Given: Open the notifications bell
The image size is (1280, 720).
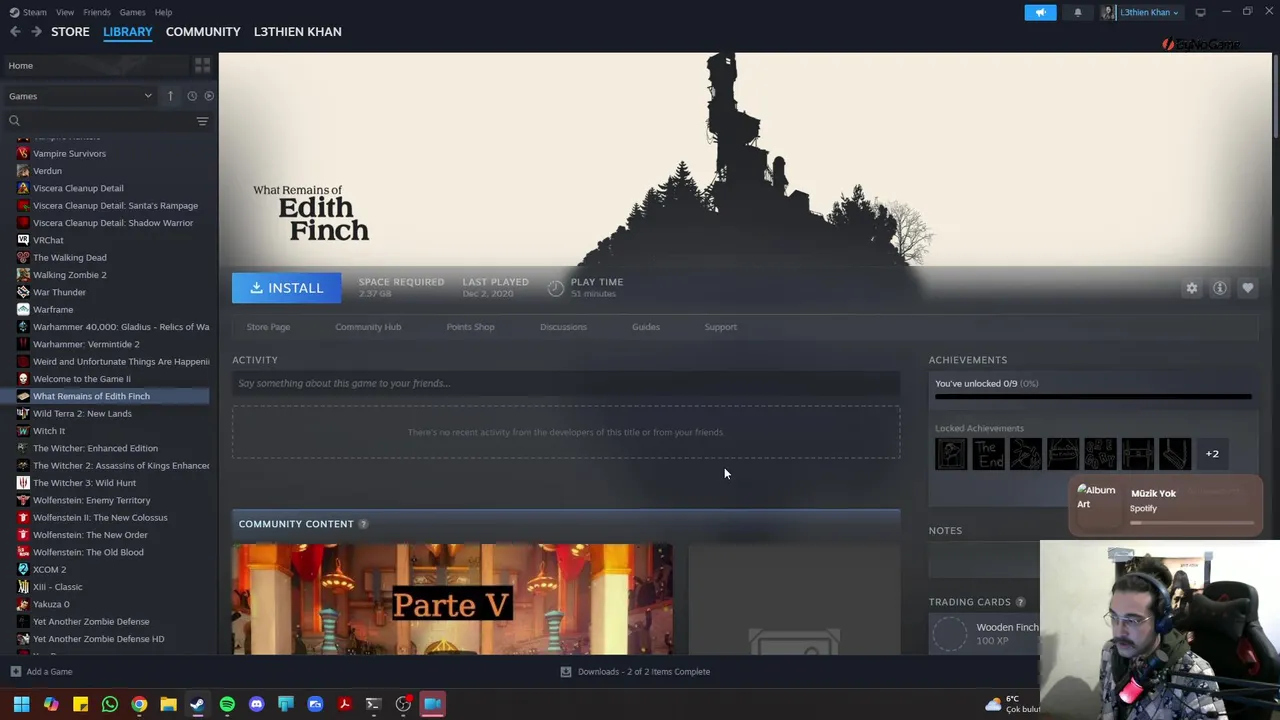Looking at the screenshot, I should (1077, 12).
